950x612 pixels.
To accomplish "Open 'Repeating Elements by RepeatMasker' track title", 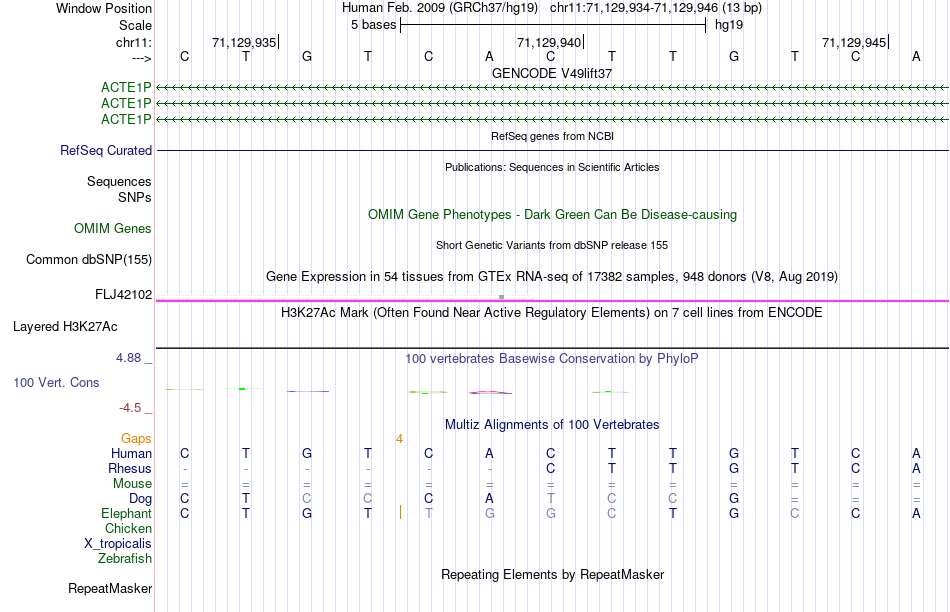I will tap(552, 574).
